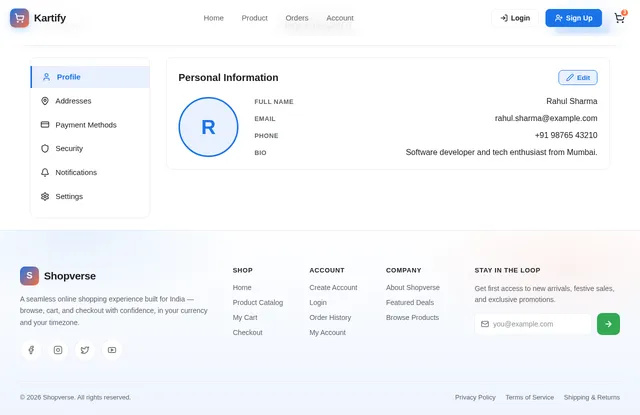Open the shopping cart icon in the header

(x=619, y=18)
